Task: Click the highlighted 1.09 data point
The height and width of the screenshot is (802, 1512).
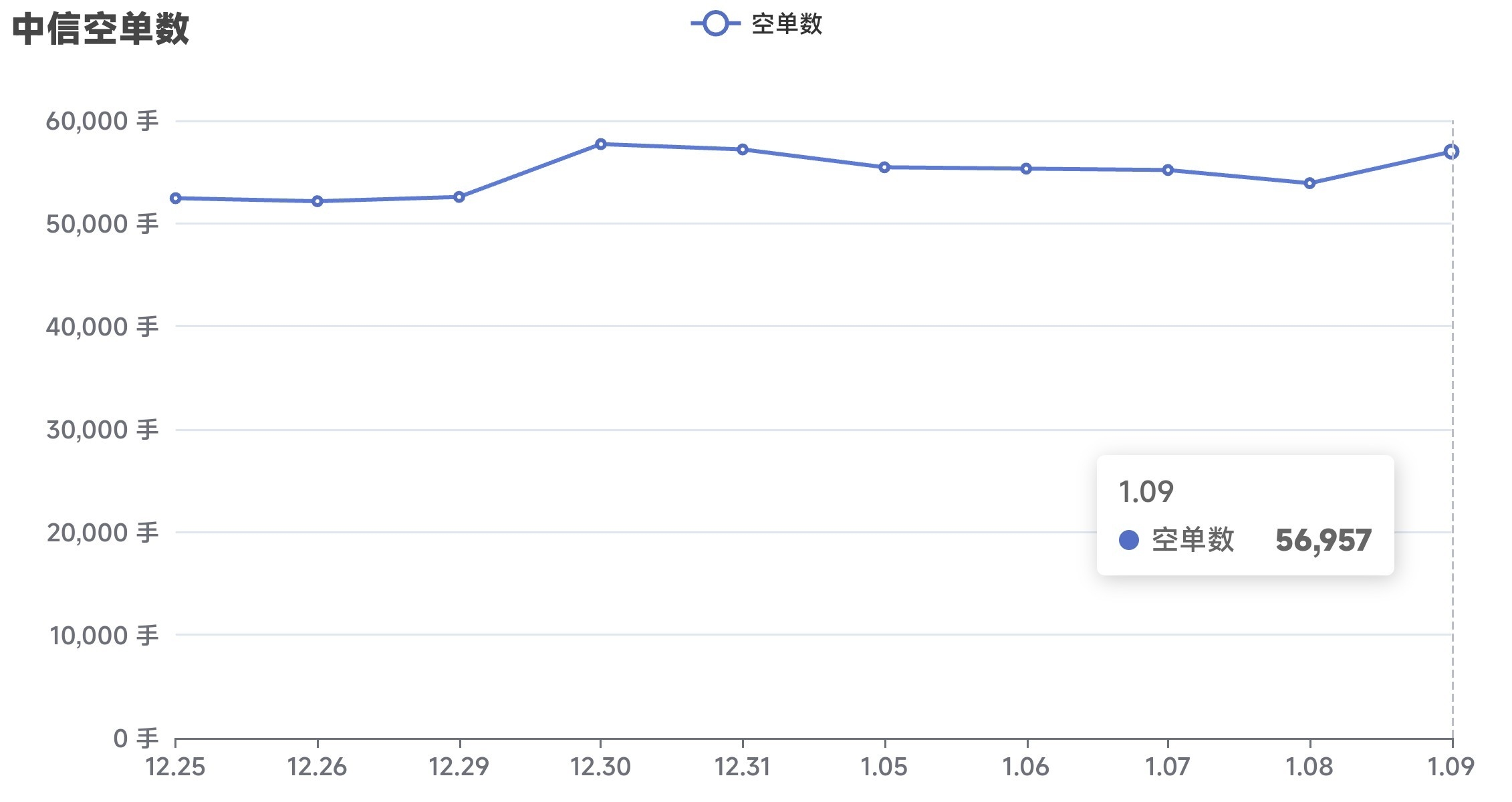Action: (1451, 152)
